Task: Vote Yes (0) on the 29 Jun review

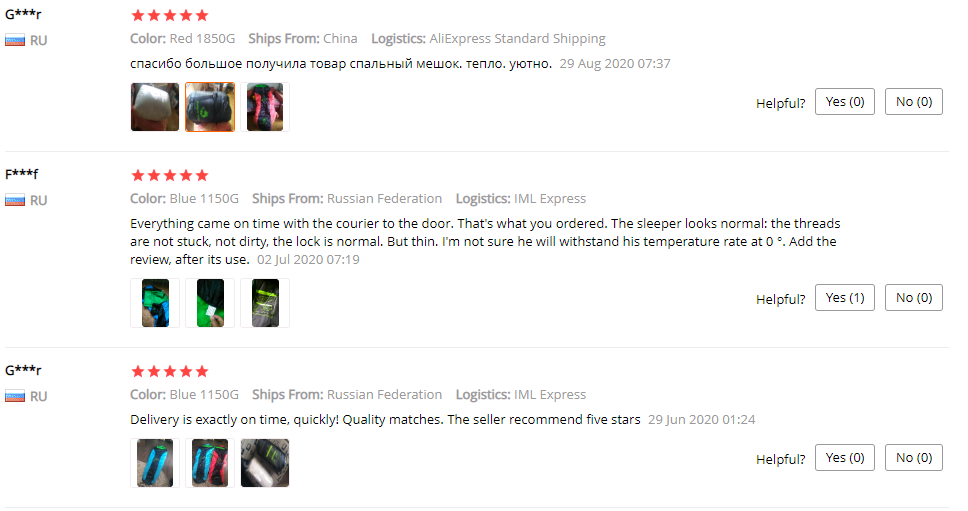Action: pyautogui.click(x=845, y=457)
